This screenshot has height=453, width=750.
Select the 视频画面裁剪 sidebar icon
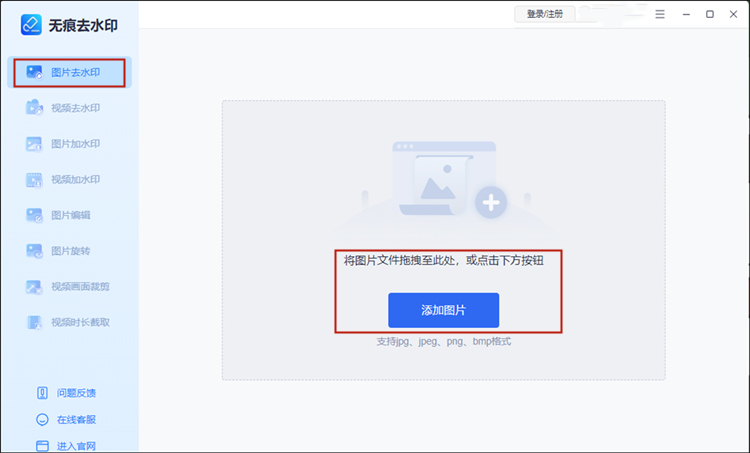click(34, 287)
